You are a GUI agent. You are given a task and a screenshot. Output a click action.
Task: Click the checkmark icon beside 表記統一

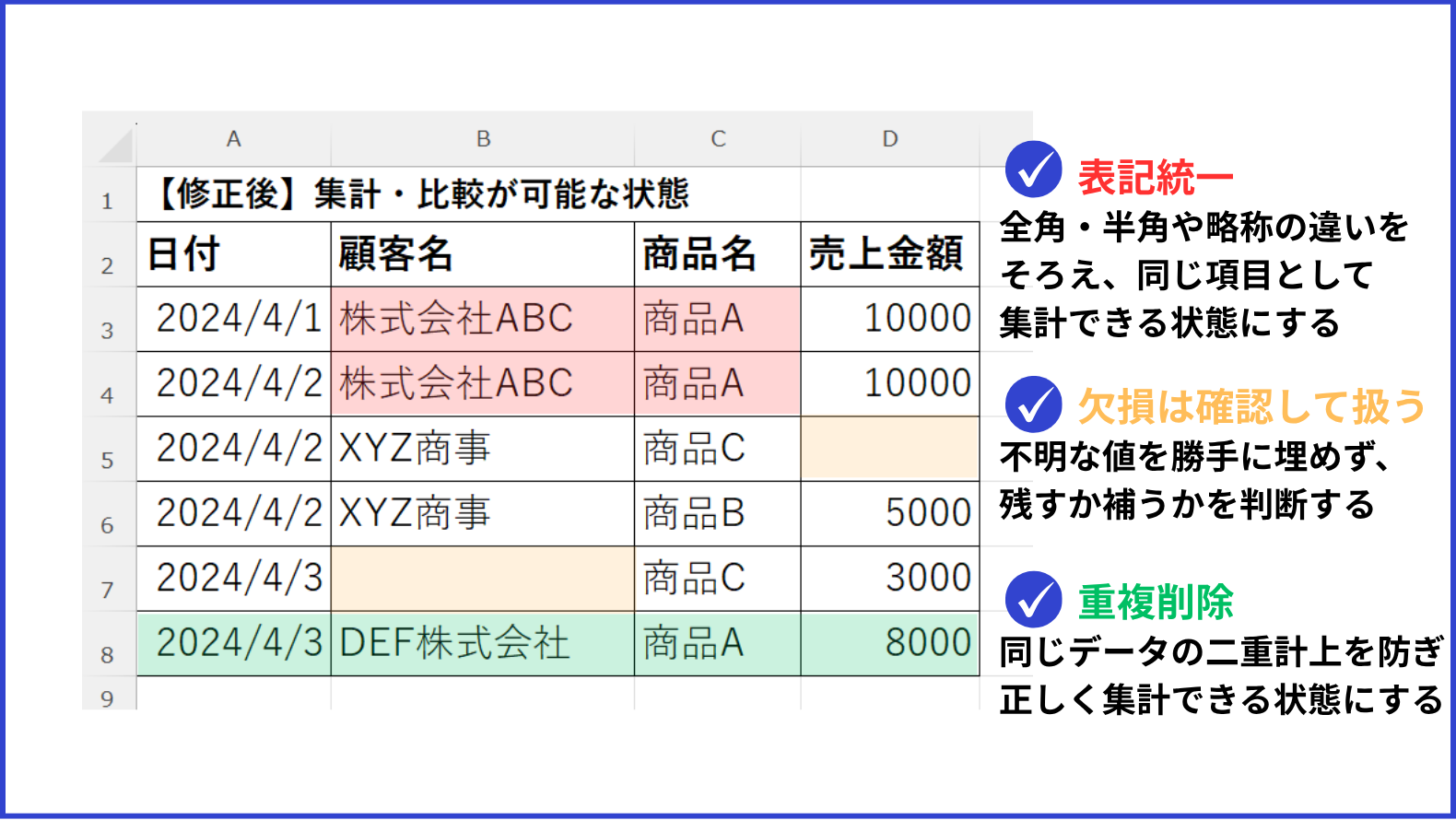click(1033, 170)
